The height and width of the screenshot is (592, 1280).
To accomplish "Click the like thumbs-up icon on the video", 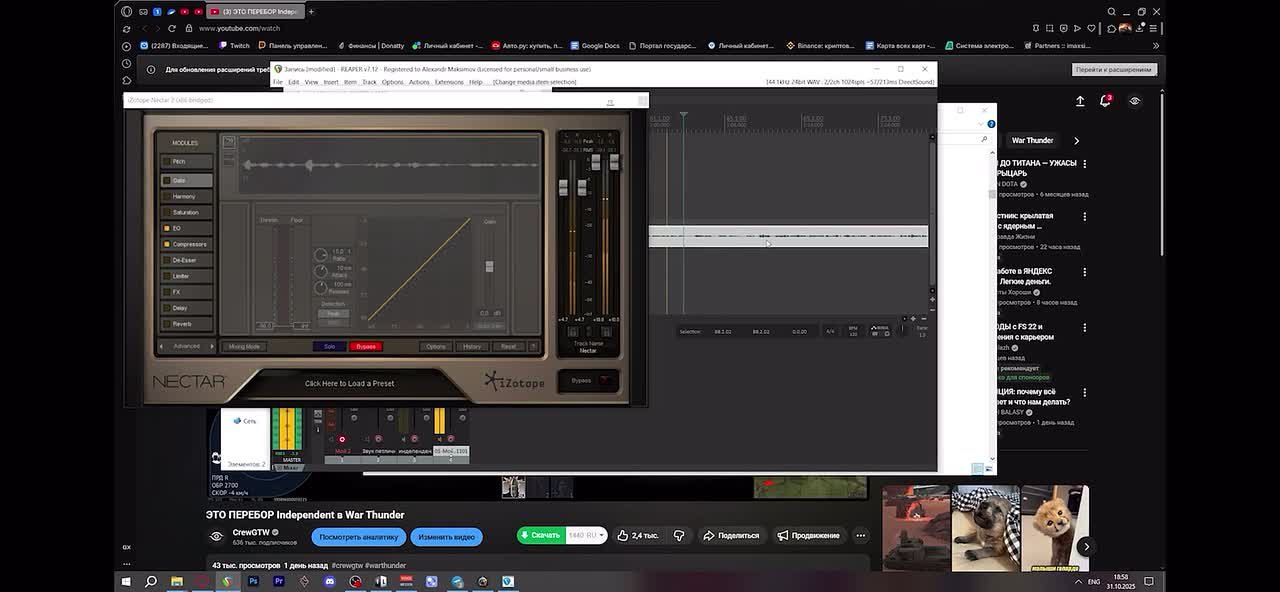I will [623, 536].
